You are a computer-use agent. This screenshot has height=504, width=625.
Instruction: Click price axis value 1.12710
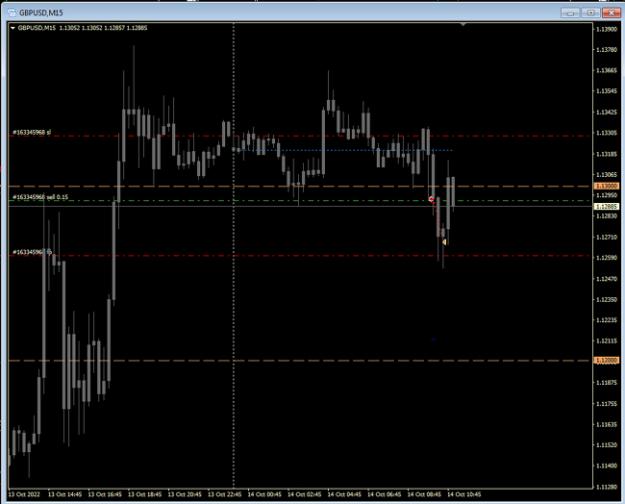click(x=606, y=237)
